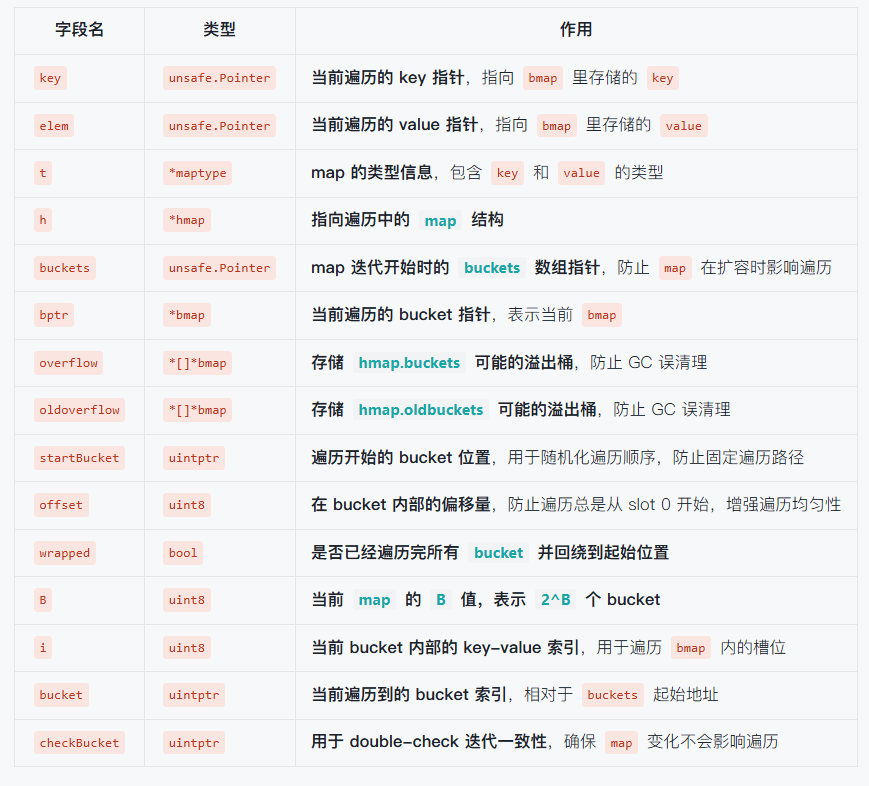Viewport: 869px width, 786px height.
Task: Click uintptr type in startBucket row
Action: tap(194, 458)
